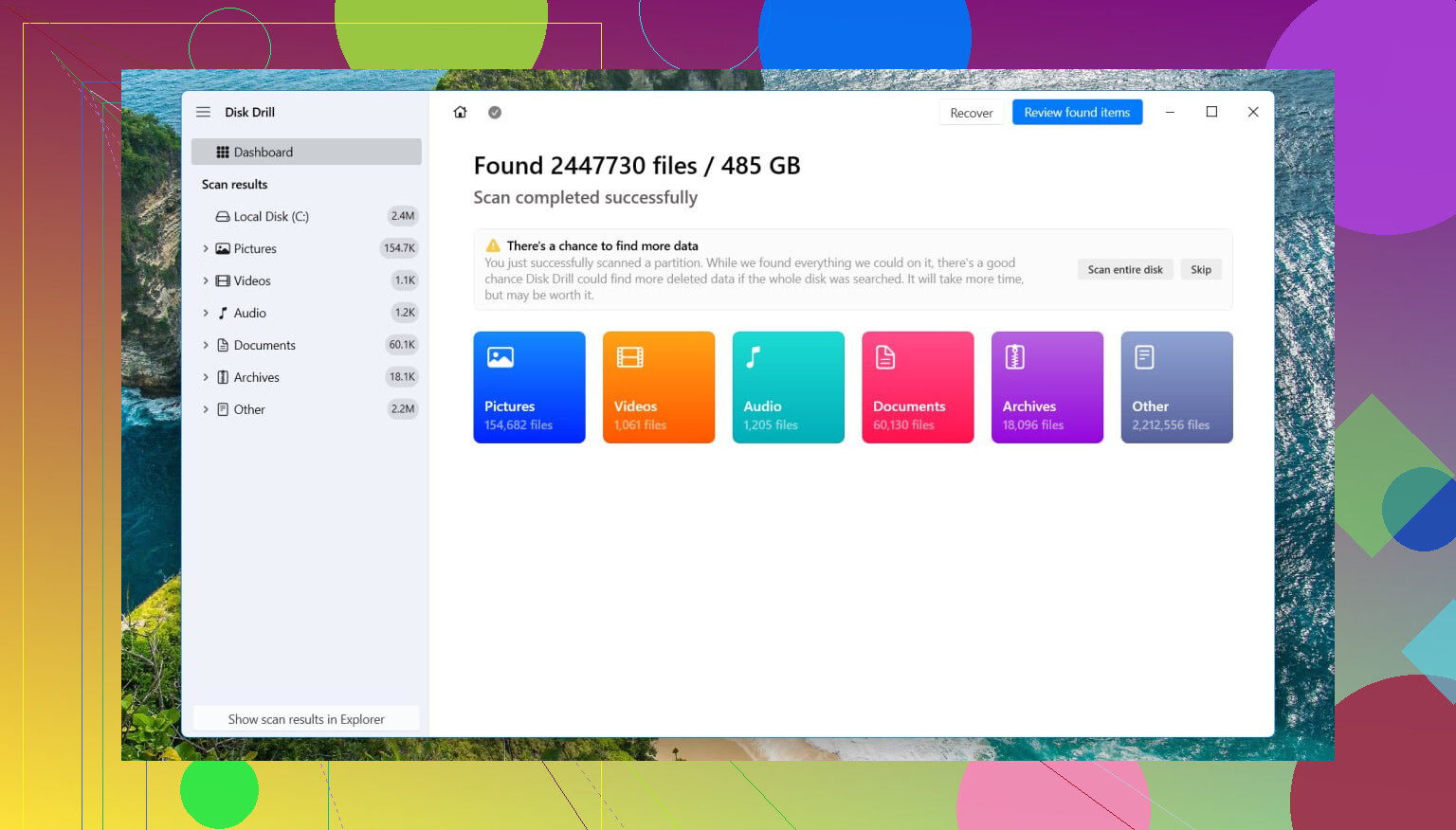Open the Audio tile with music note
The image size is (1456, 830).
[x=789, y=388]
